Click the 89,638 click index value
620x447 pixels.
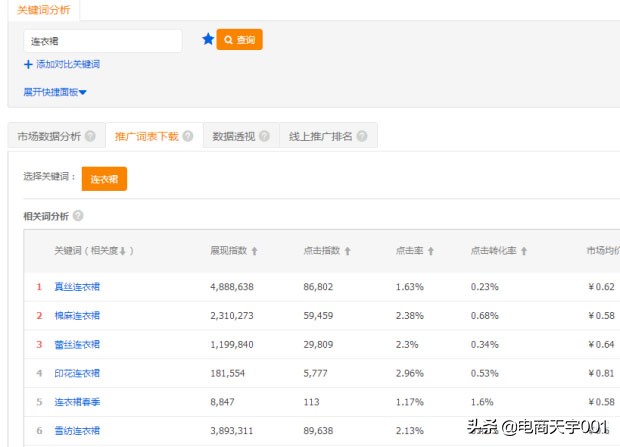tap(318, 431)
